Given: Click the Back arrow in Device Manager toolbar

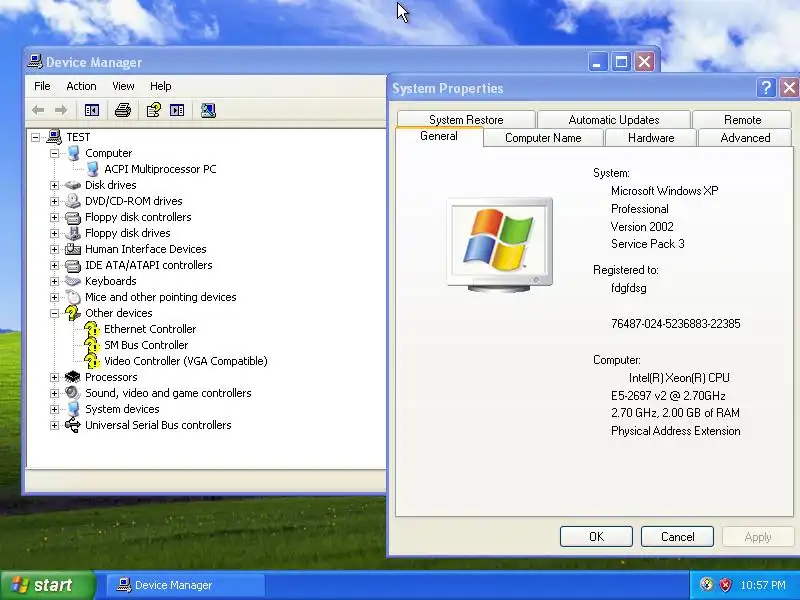Looking at the screenshot, I should [38, 110].
